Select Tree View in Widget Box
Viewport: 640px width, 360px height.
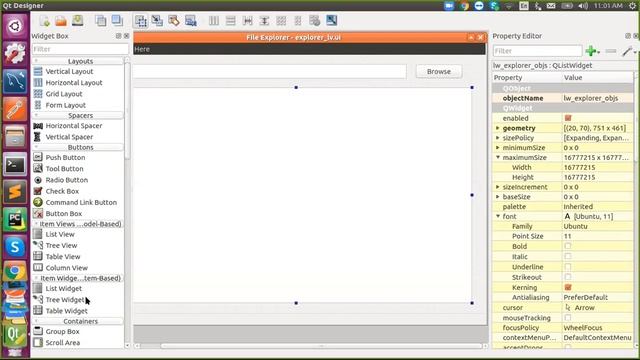61,245
